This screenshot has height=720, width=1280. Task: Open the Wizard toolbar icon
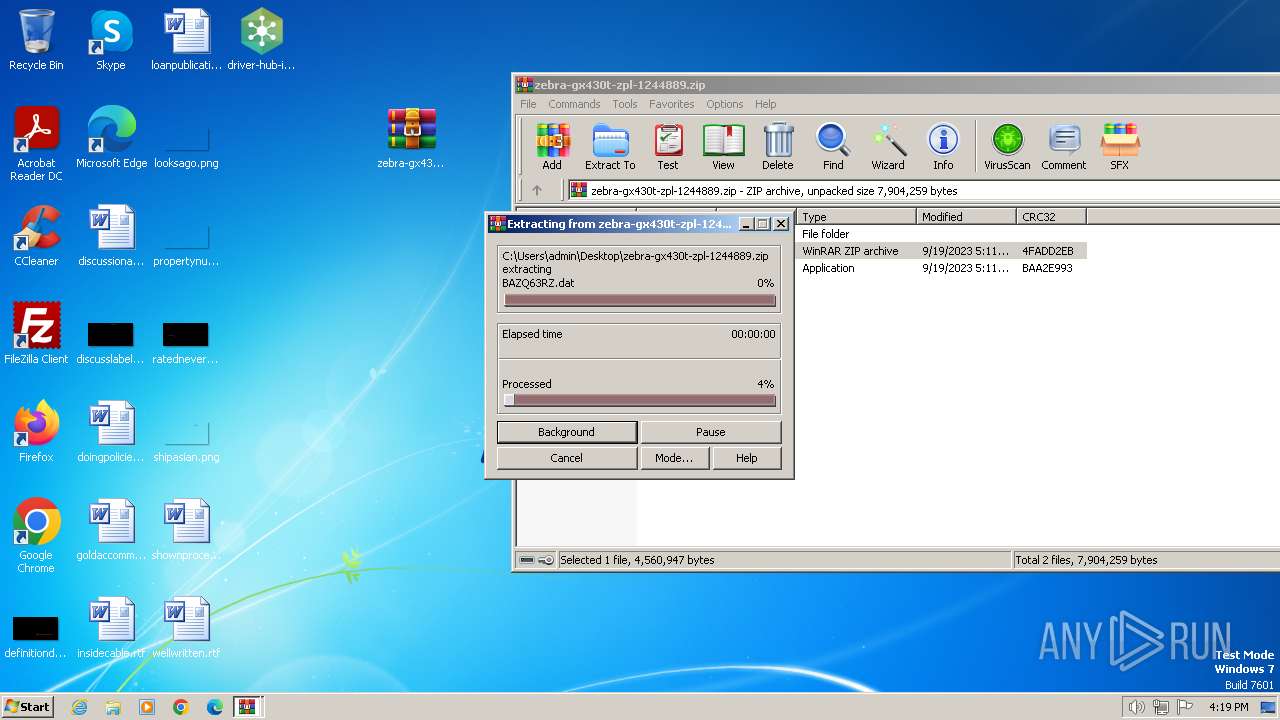point(888,147)
